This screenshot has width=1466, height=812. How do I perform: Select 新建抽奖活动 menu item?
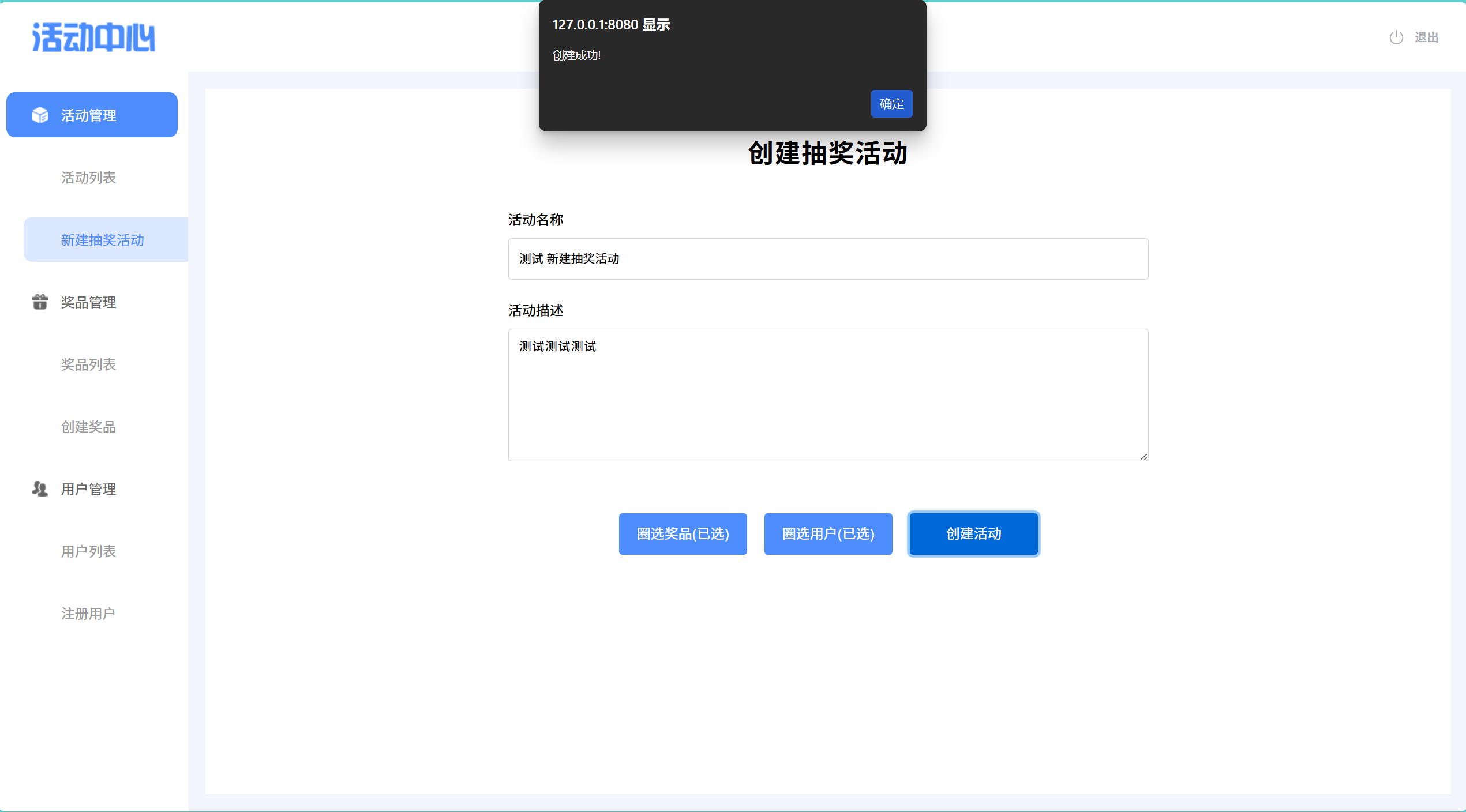pos(103,240)
